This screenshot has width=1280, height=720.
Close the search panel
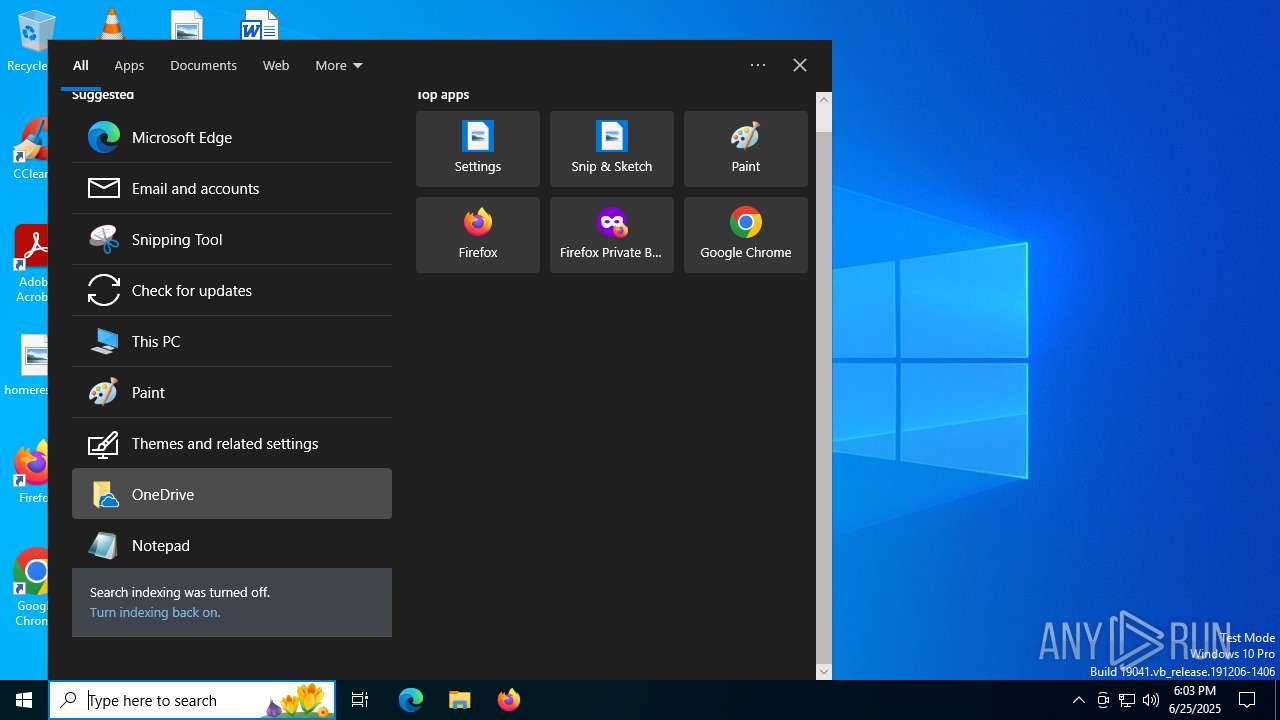pyautogui.click(x=800, y=65)
